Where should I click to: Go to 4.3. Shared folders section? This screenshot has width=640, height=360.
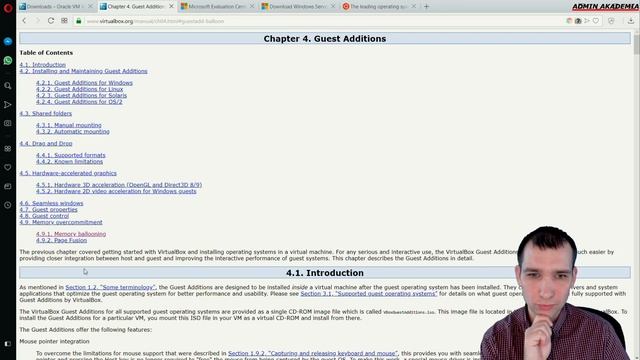click(x=46, y=113)
